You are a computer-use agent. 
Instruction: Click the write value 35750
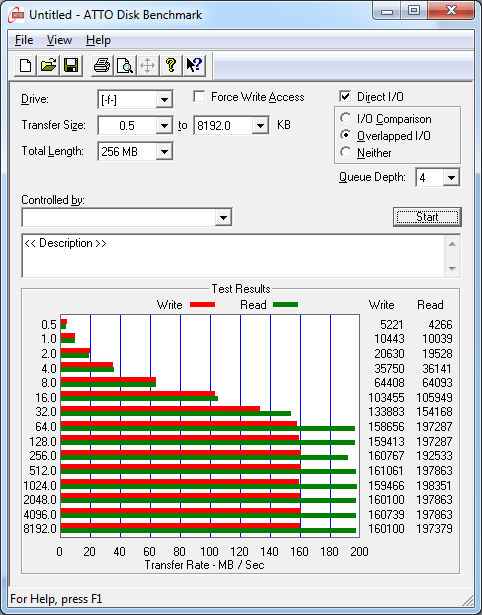pos(389,369)
